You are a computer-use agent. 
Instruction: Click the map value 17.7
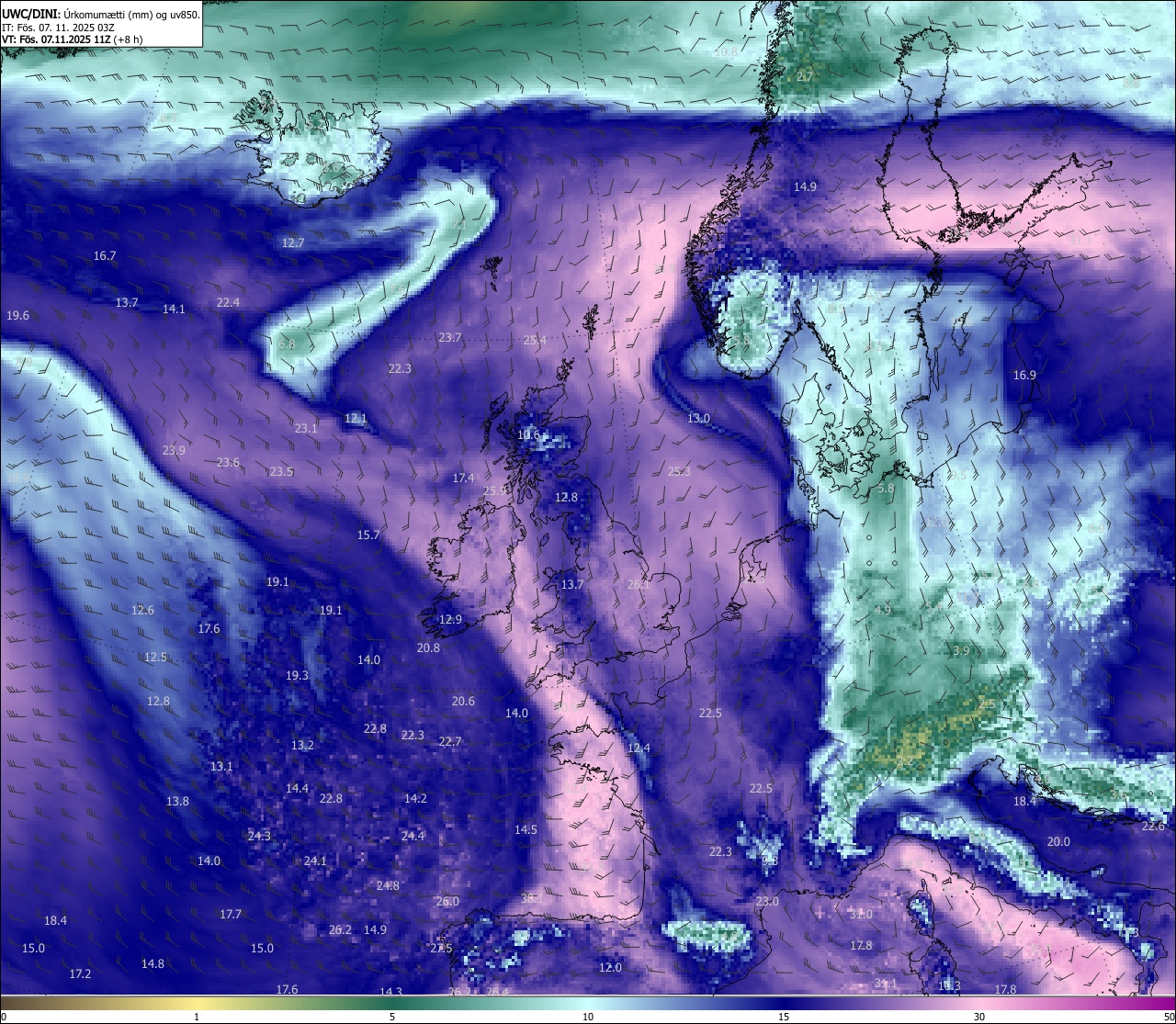(231, 914)
